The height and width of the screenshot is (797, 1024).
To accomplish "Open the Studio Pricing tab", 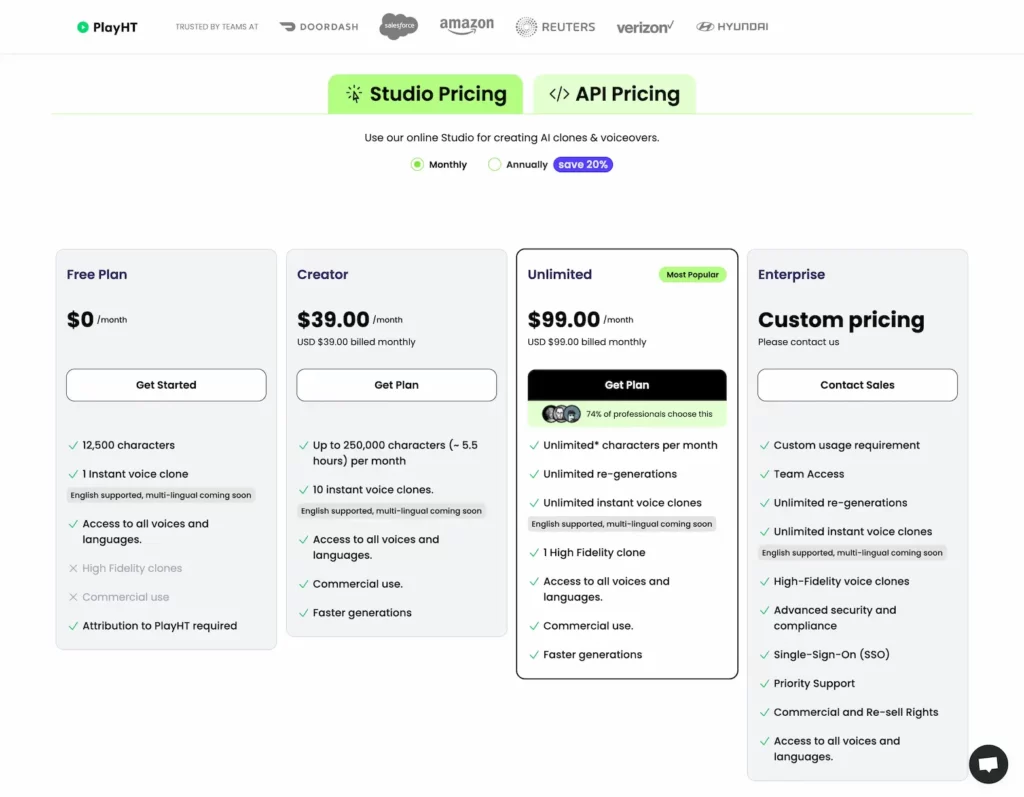I will [x=425, y=93].
